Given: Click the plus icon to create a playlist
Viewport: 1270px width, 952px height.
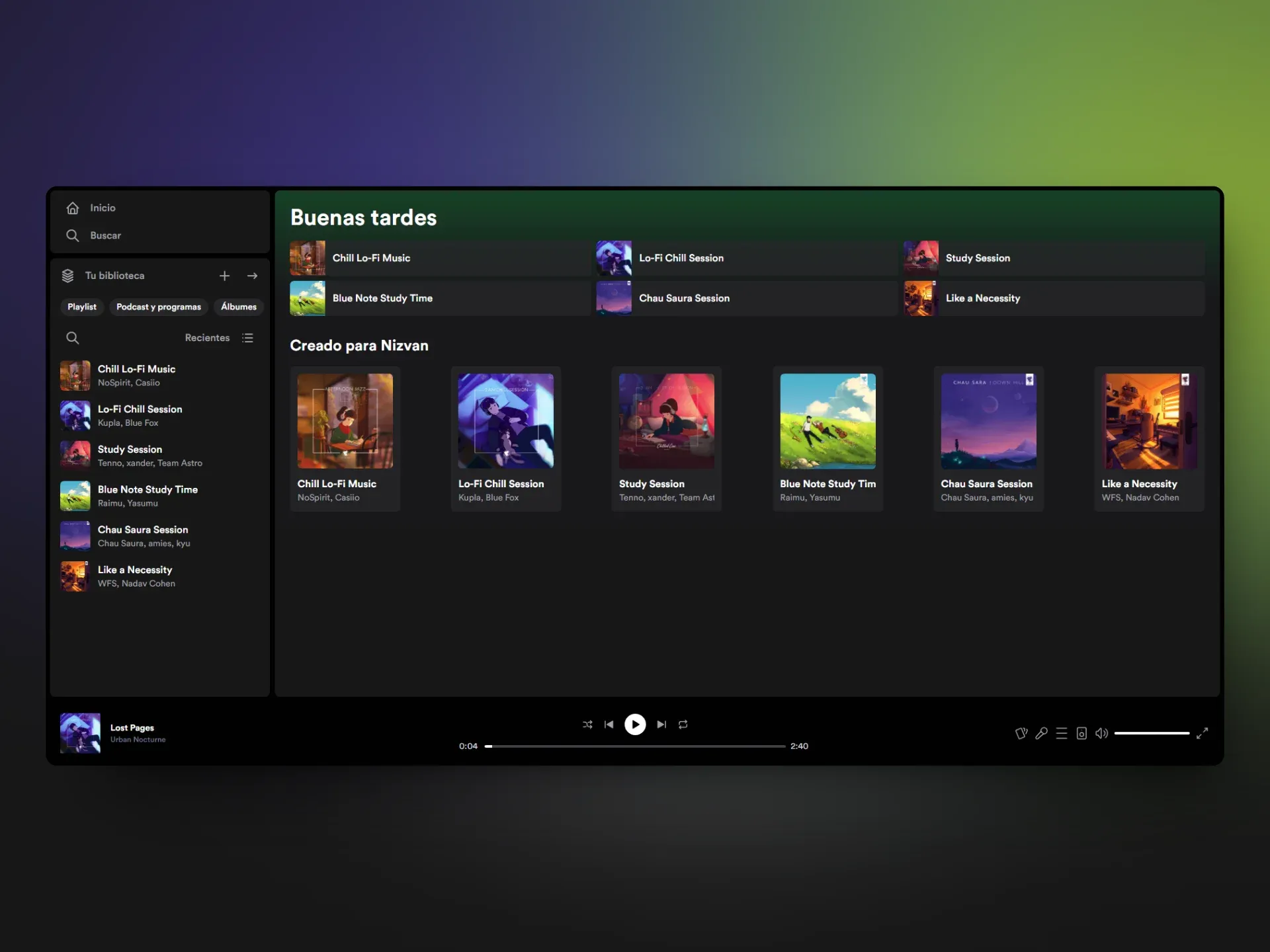Looking at the screenshot, I should [224, 276].
